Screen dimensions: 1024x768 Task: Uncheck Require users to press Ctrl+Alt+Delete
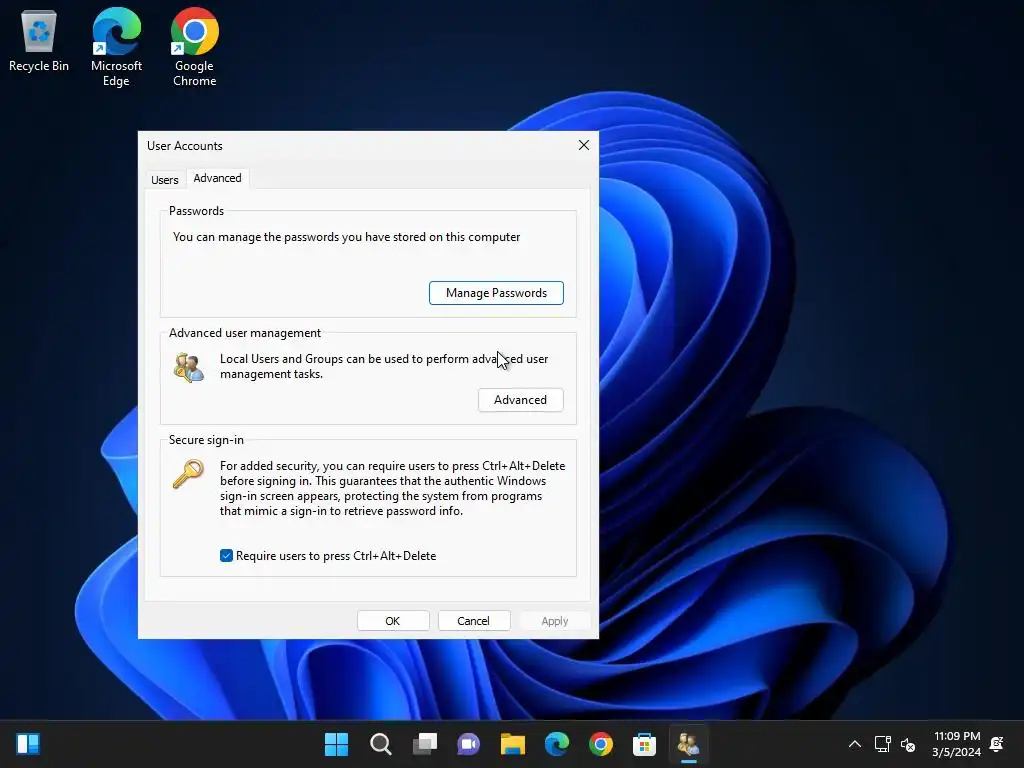227,556
